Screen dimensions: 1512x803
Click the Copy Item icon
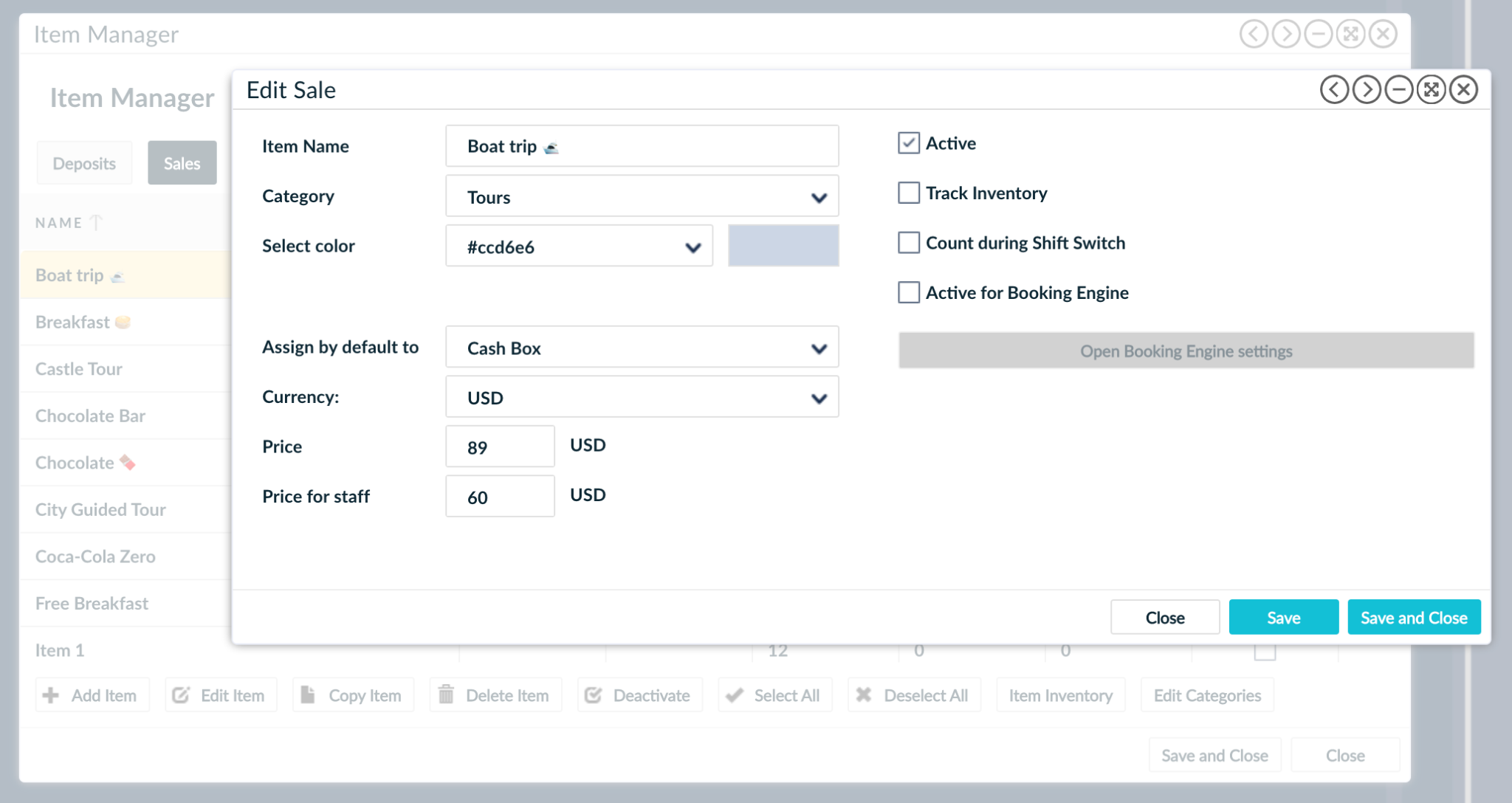tap(308, 695)
